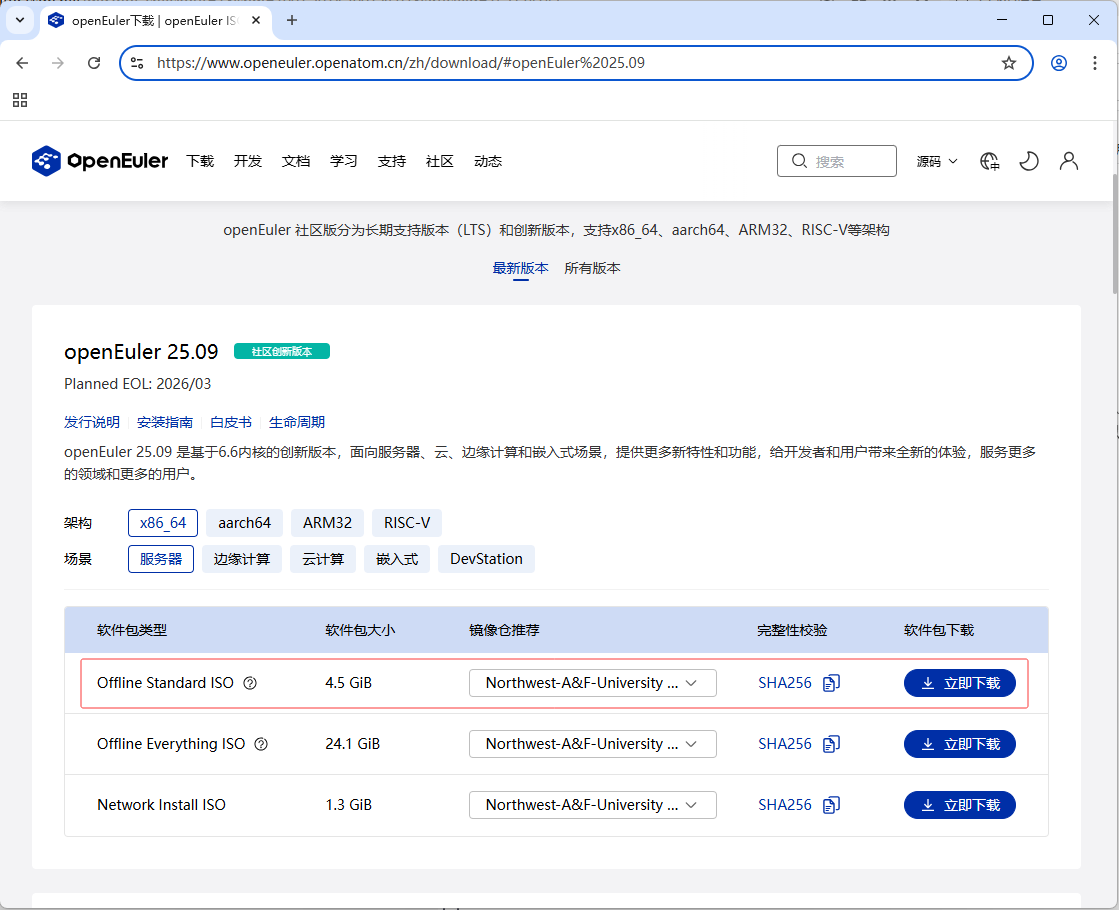Open the apps grid icon in bookmarks bar
Viewport: 1119px width, 910px height.
coord(20,100)
